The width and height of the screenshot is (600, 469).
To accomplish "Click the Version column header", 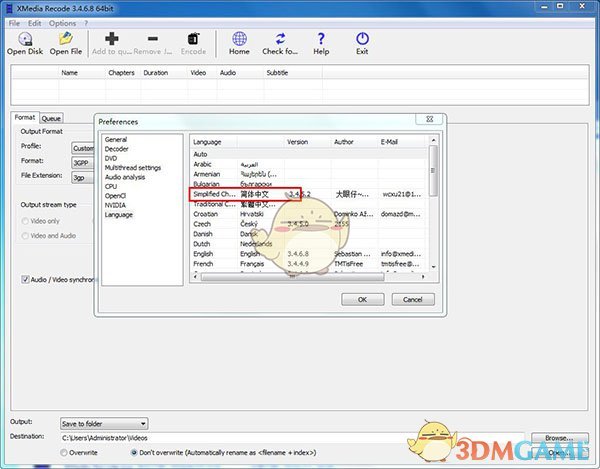I will 308,142.
